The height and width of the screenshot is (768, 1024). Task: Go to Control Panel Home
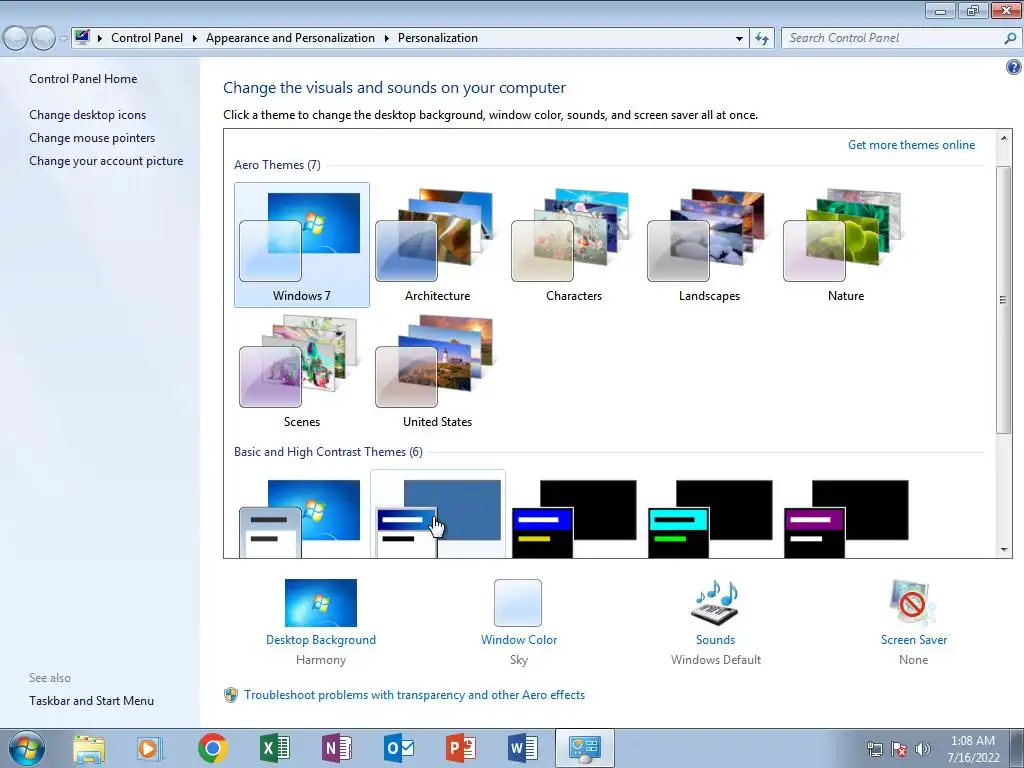(83, 79)
